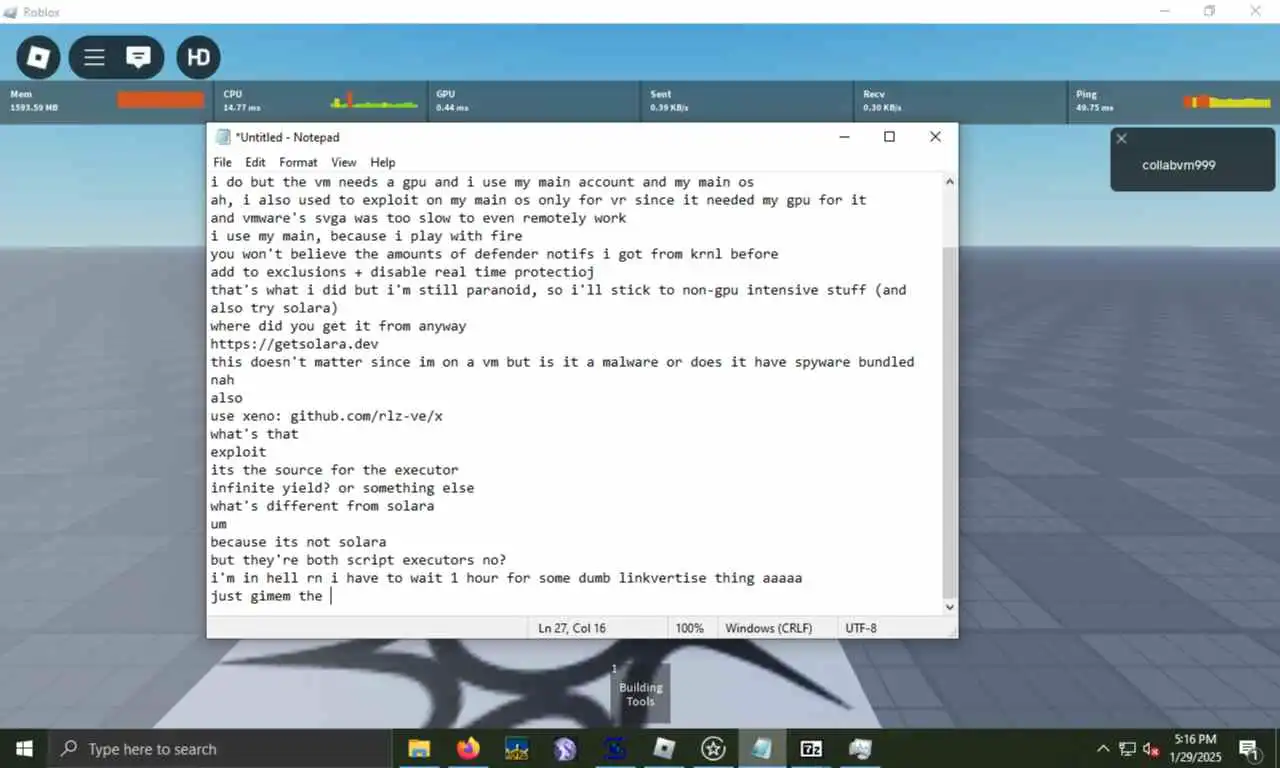The width and height of the screenshot is (1280, 768).
Task: Show hidden system tray icons
Action: [1103, 748]
